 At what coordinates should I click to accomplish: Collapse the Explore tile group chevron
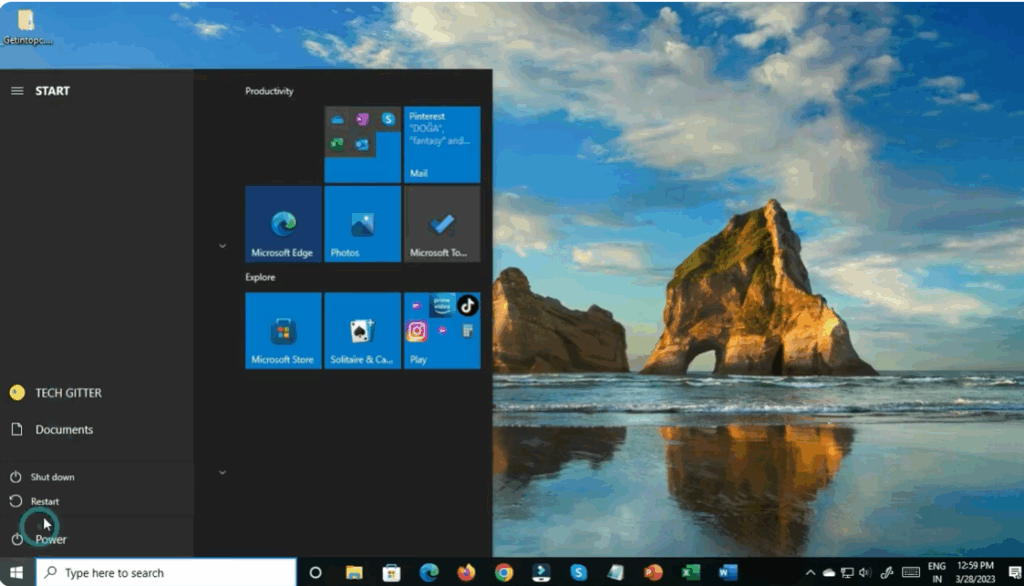coord(222,473)
